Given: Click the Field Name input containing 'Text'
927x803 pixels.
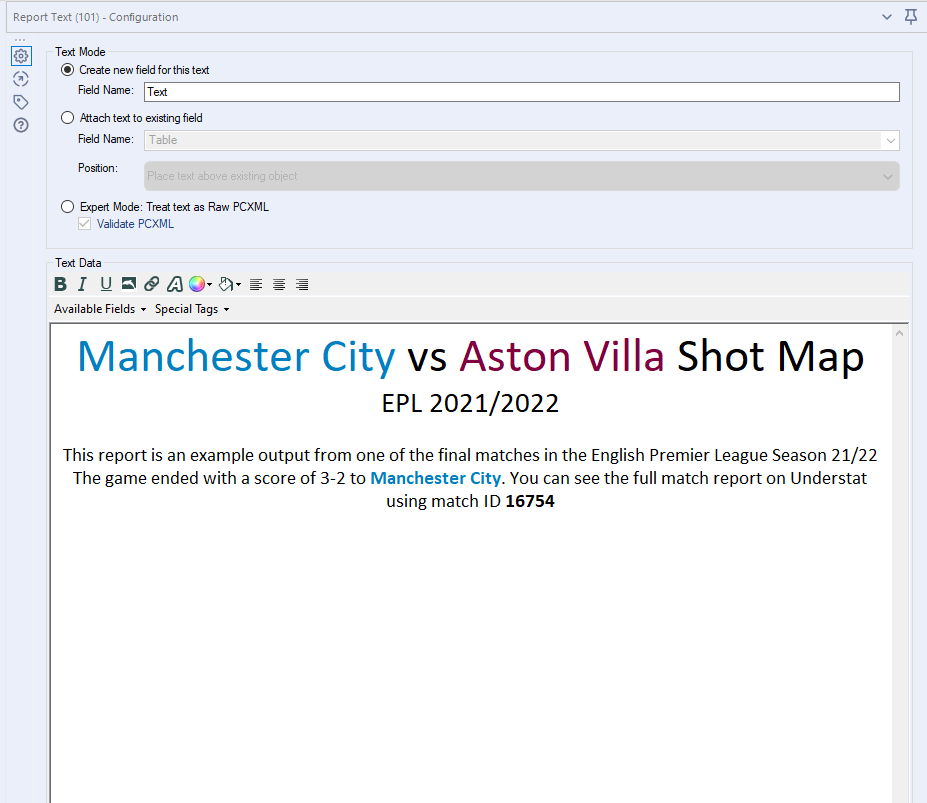Looking at the screenshot, I should pos(521,92).
